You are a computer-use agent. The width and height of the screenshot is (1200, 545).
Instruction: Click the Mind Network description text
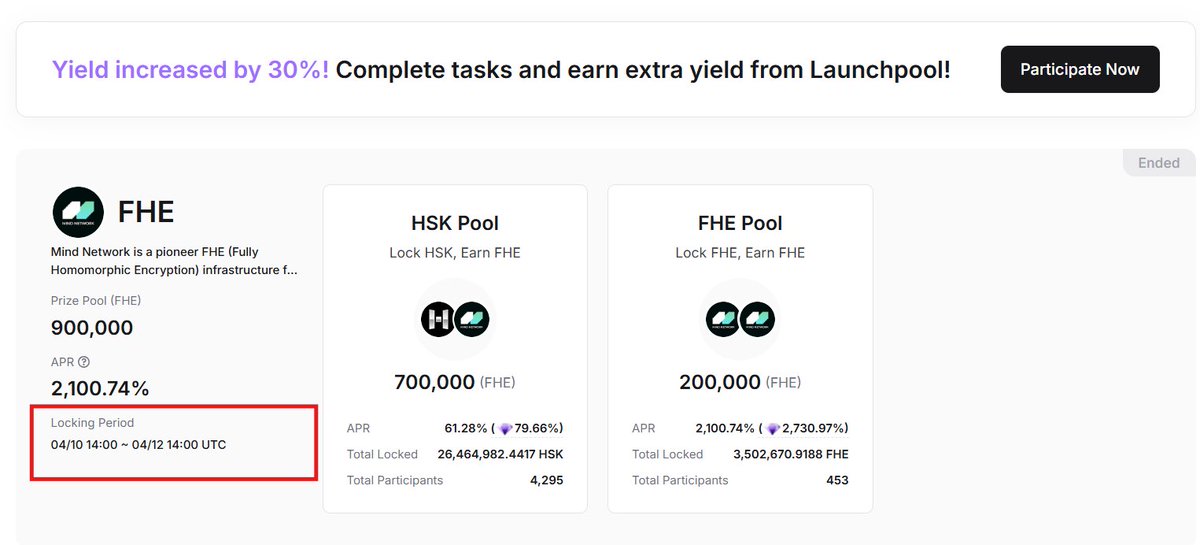(x=174, y=261)
